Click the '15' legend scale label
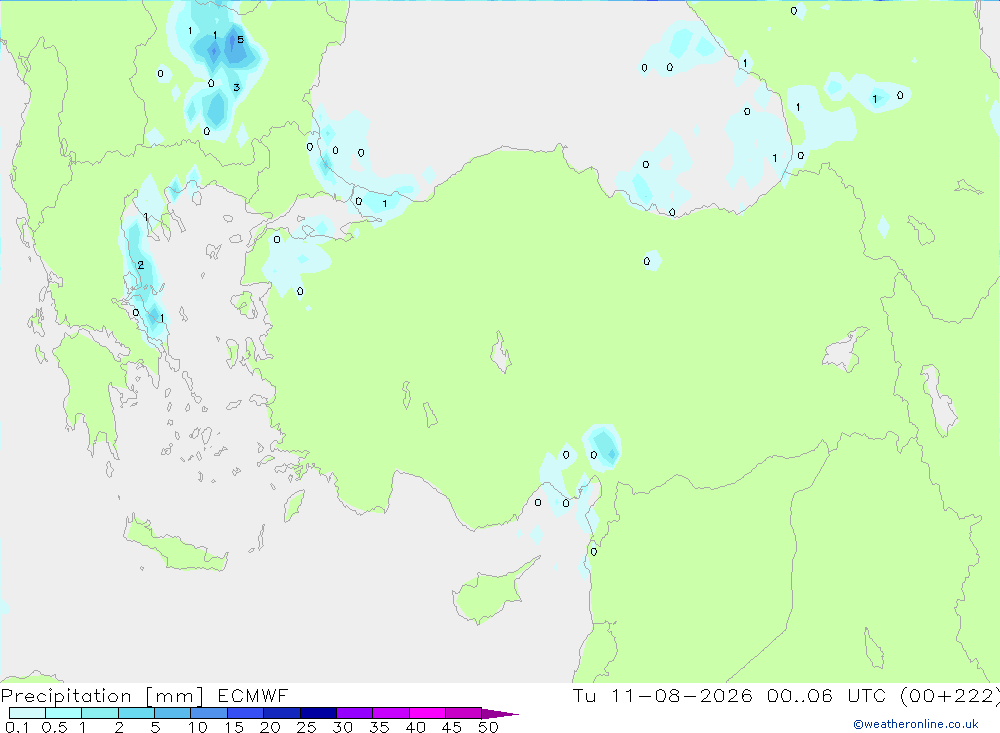Screen dimensions: 1000x733 (x=234, y=727)
